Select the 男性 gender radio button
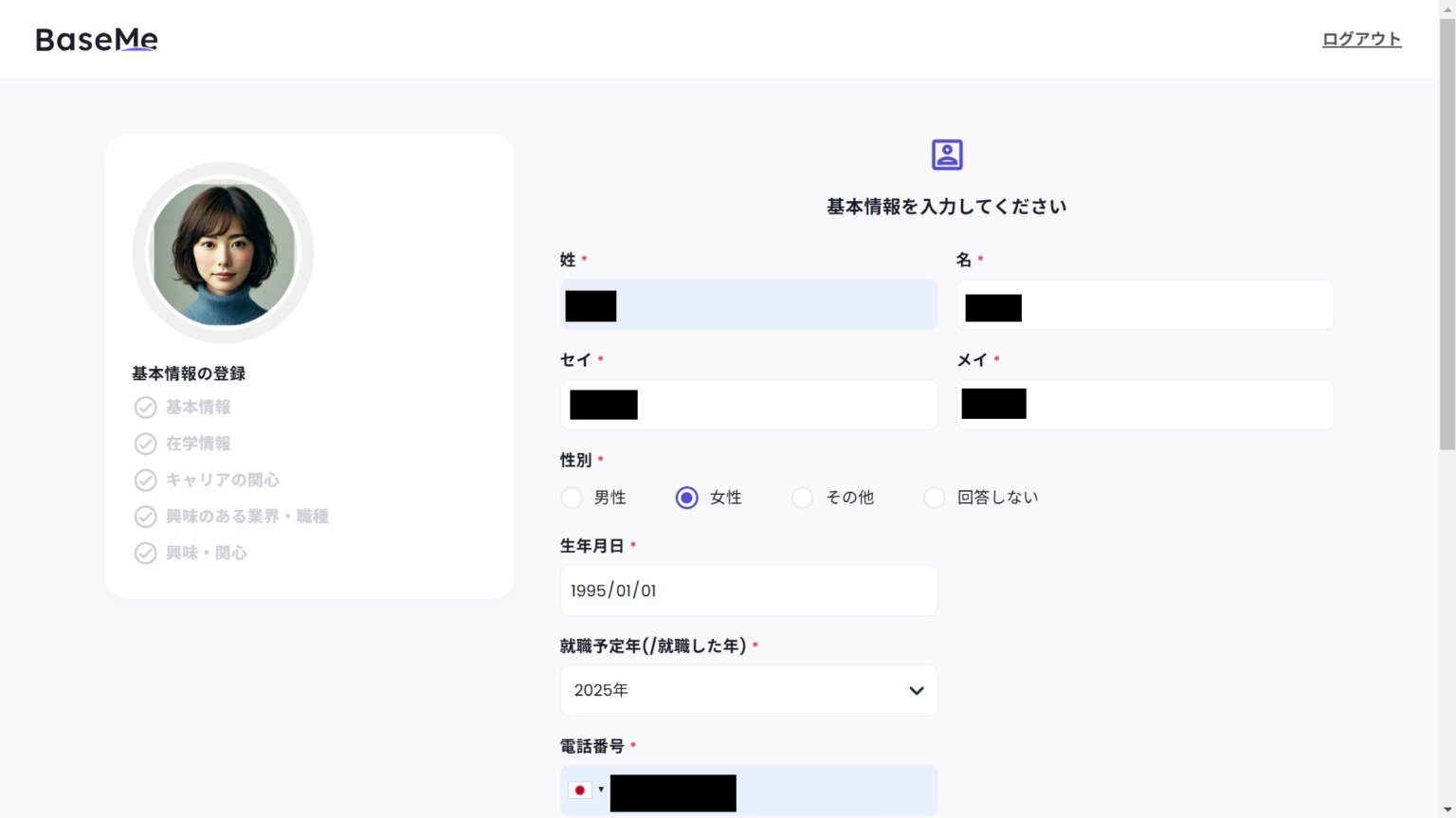The image size is (1456, 818). [572, 498]
